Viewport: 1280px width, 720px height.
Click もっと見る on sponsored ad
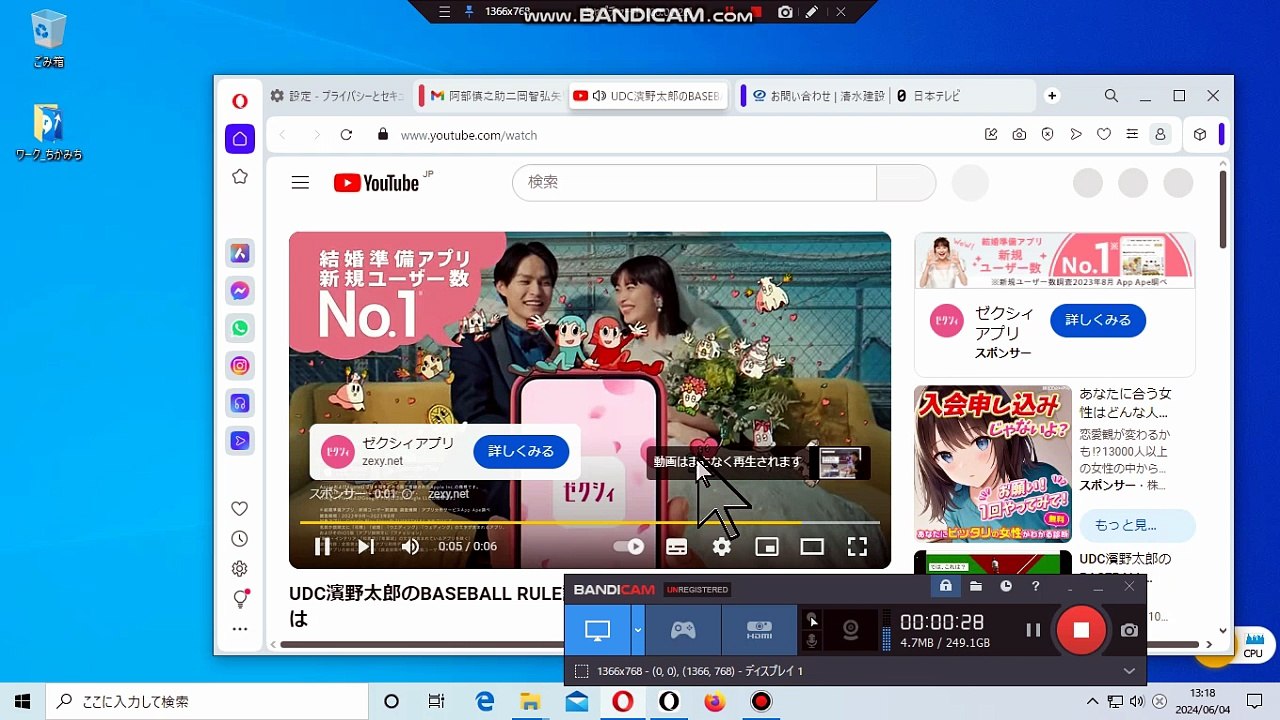(x=1126, y=525)
